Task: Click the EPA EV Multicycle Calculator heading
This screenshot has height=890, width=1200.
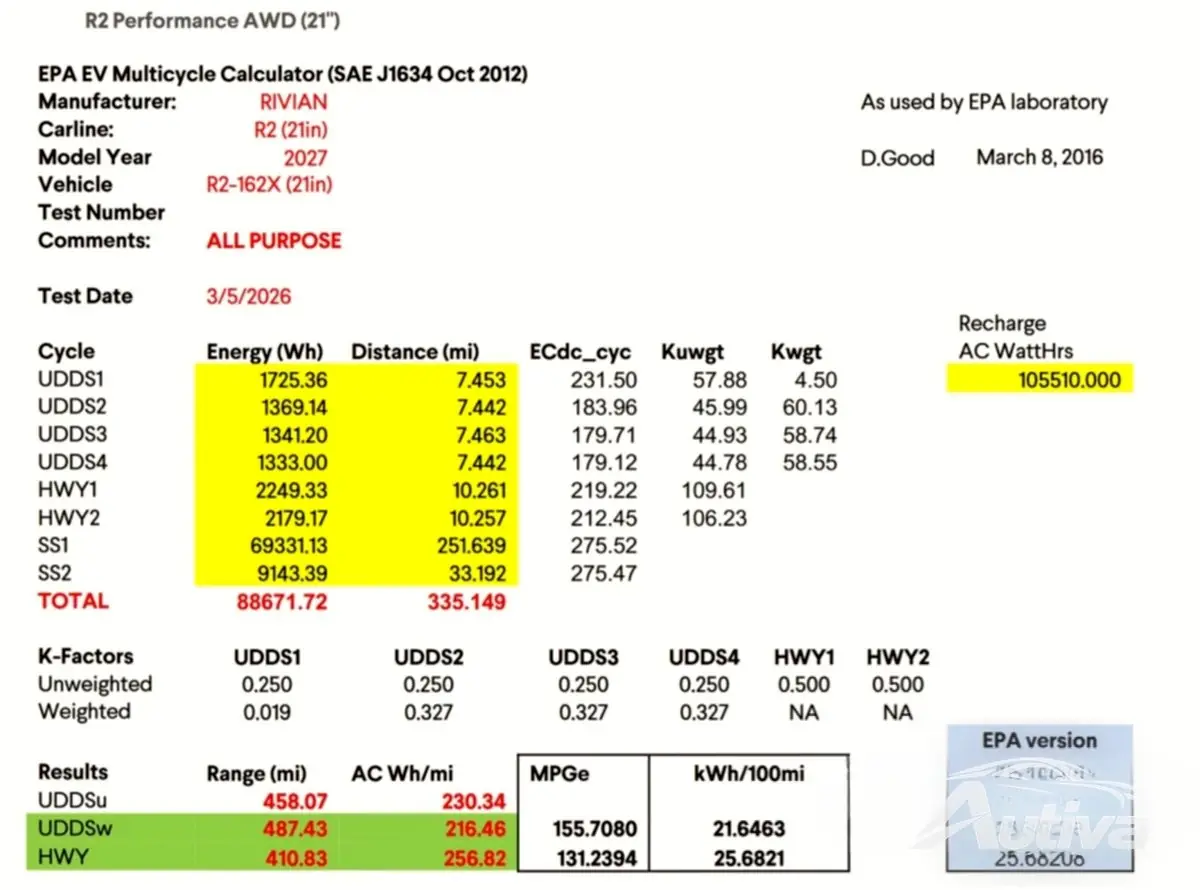Action: [283, 74]
